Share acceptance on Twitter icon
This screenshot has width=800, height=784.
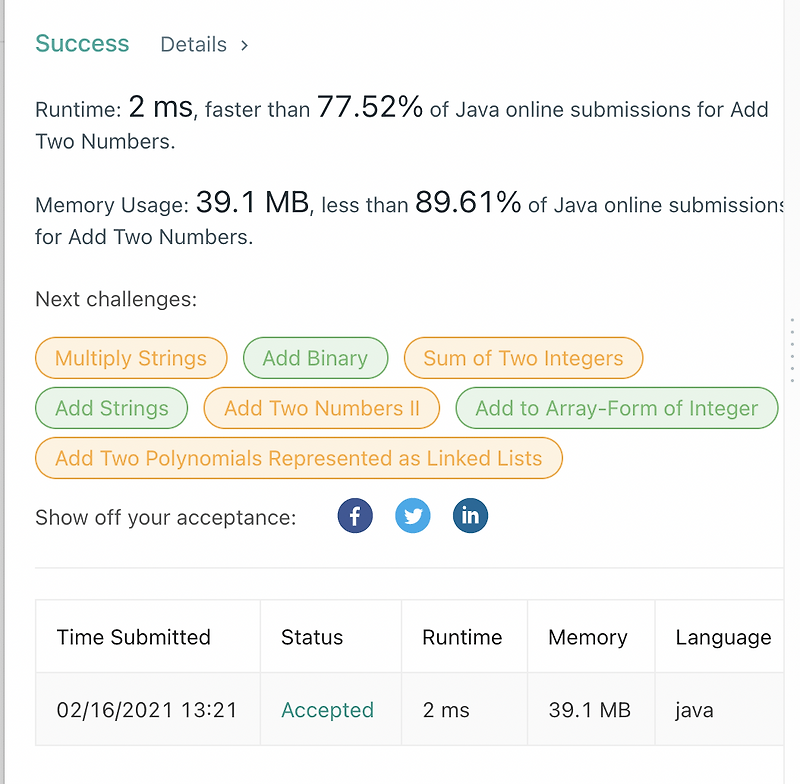413,517
